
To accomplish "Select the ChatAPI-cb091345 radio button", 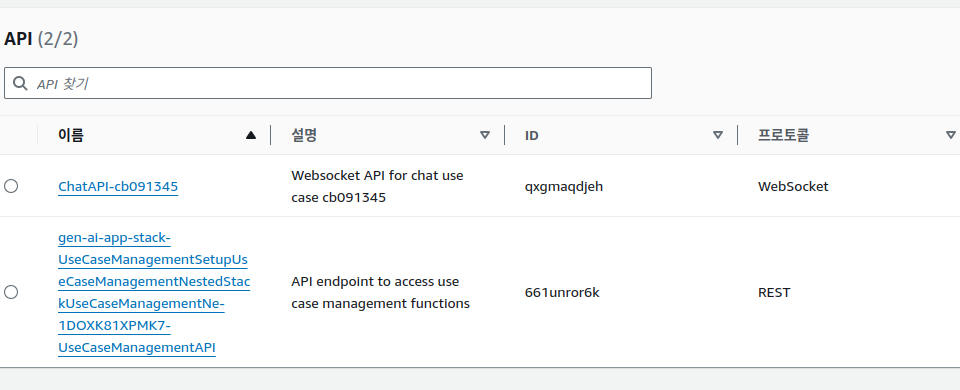I will [11, 186].
